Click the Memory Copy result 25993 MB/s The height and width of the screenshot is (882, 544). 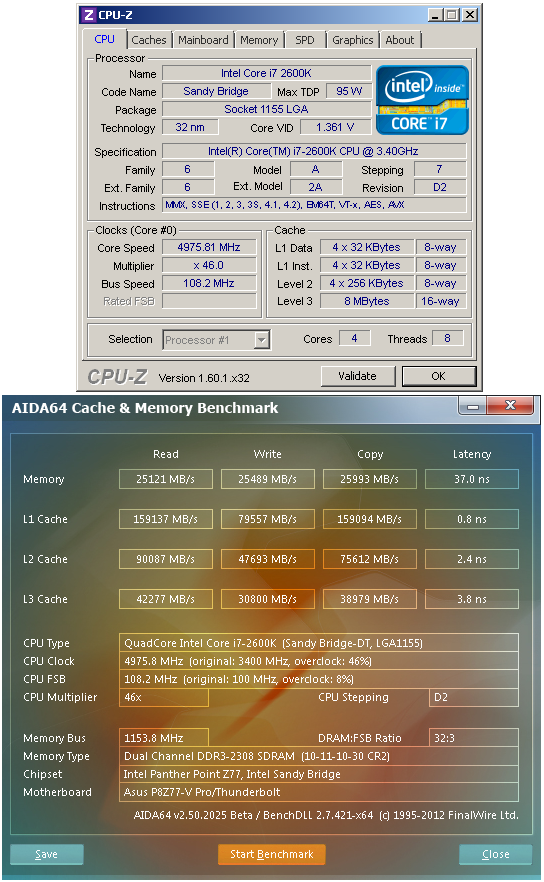[370, 479]
